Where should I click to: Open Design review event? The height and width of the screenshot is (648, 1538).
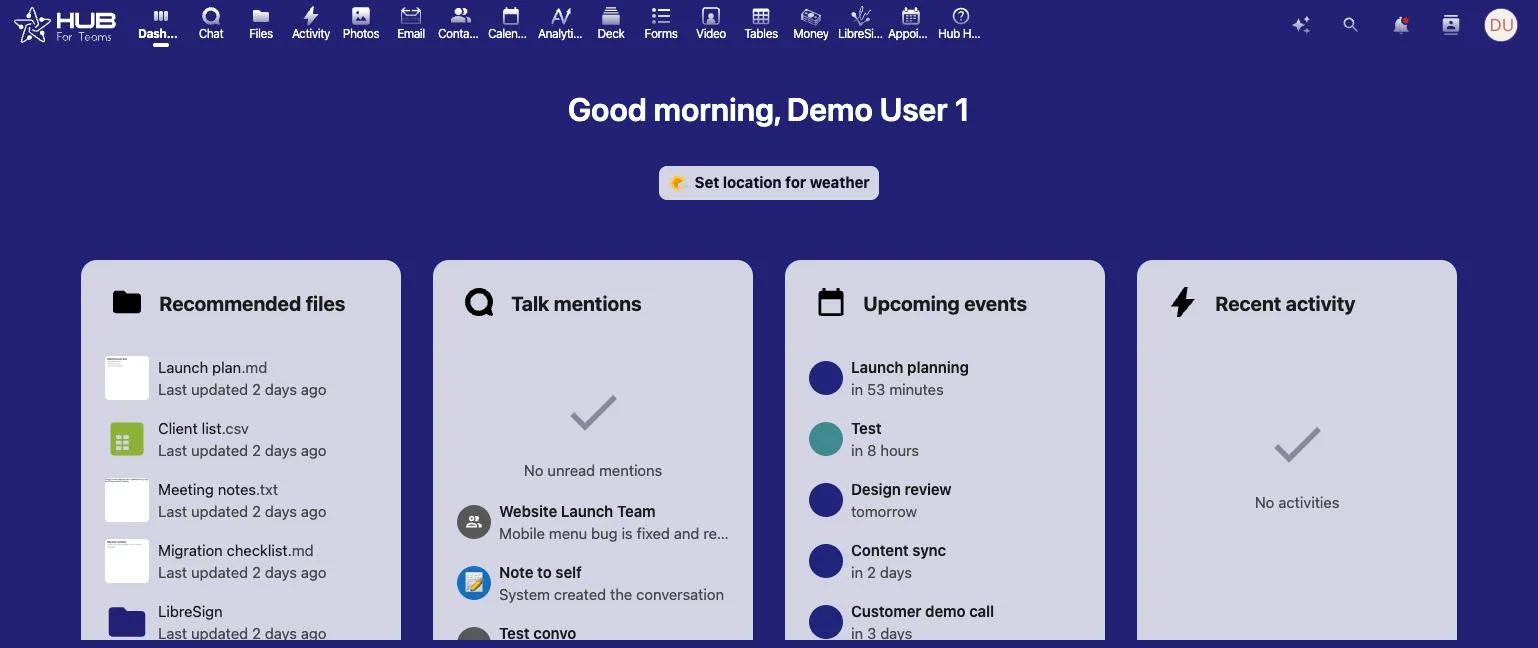[x=945, y=500]
